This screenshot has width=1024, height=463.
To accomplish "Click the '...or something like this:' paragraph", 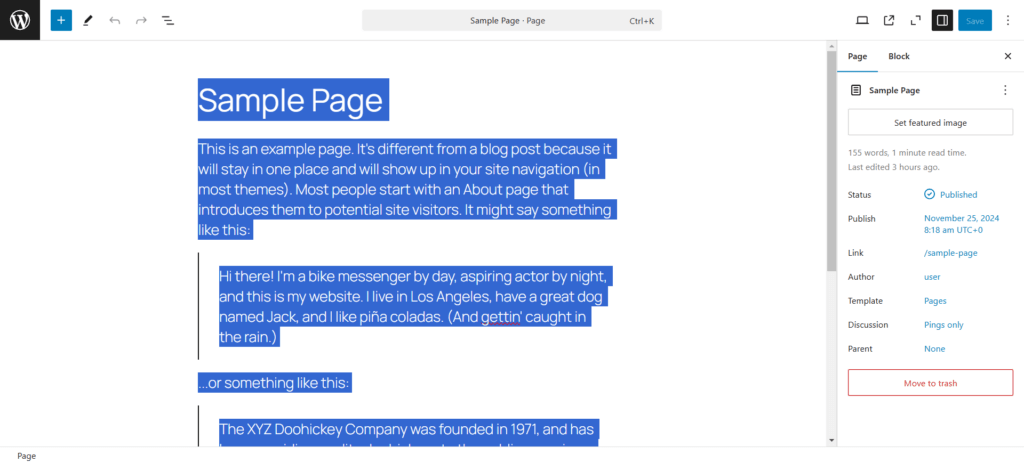I will click(x=275, y=383).
